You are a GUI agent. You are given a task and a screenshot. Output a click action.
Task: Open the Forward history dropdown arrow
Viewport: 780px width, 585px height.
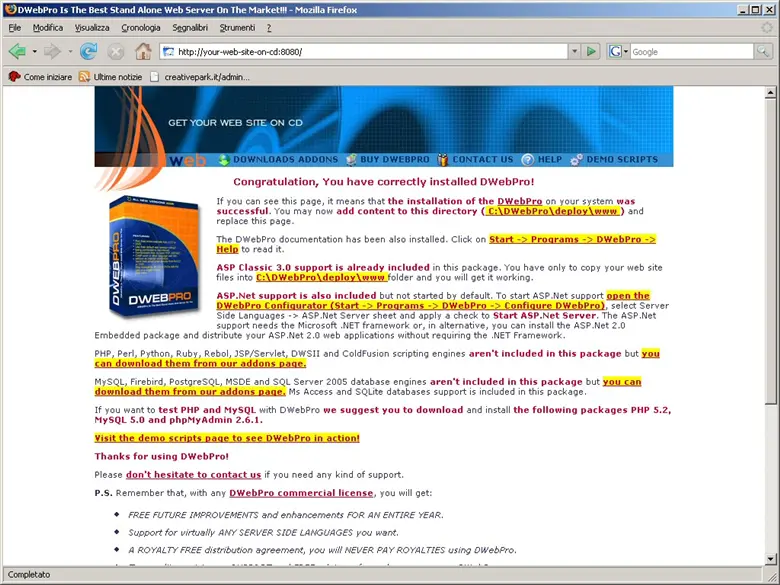coord(70,51)
